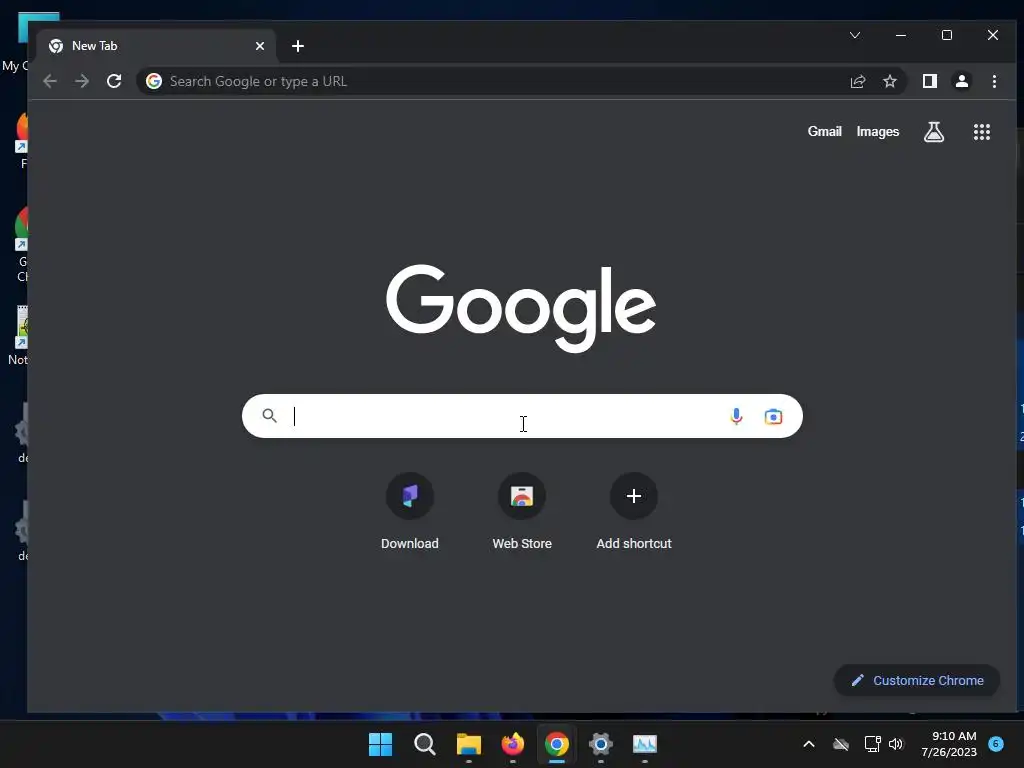Show hidden system tray icons
Image resolution: width=1024 pixels, height=768 pixels.
[x=808, y=744]
